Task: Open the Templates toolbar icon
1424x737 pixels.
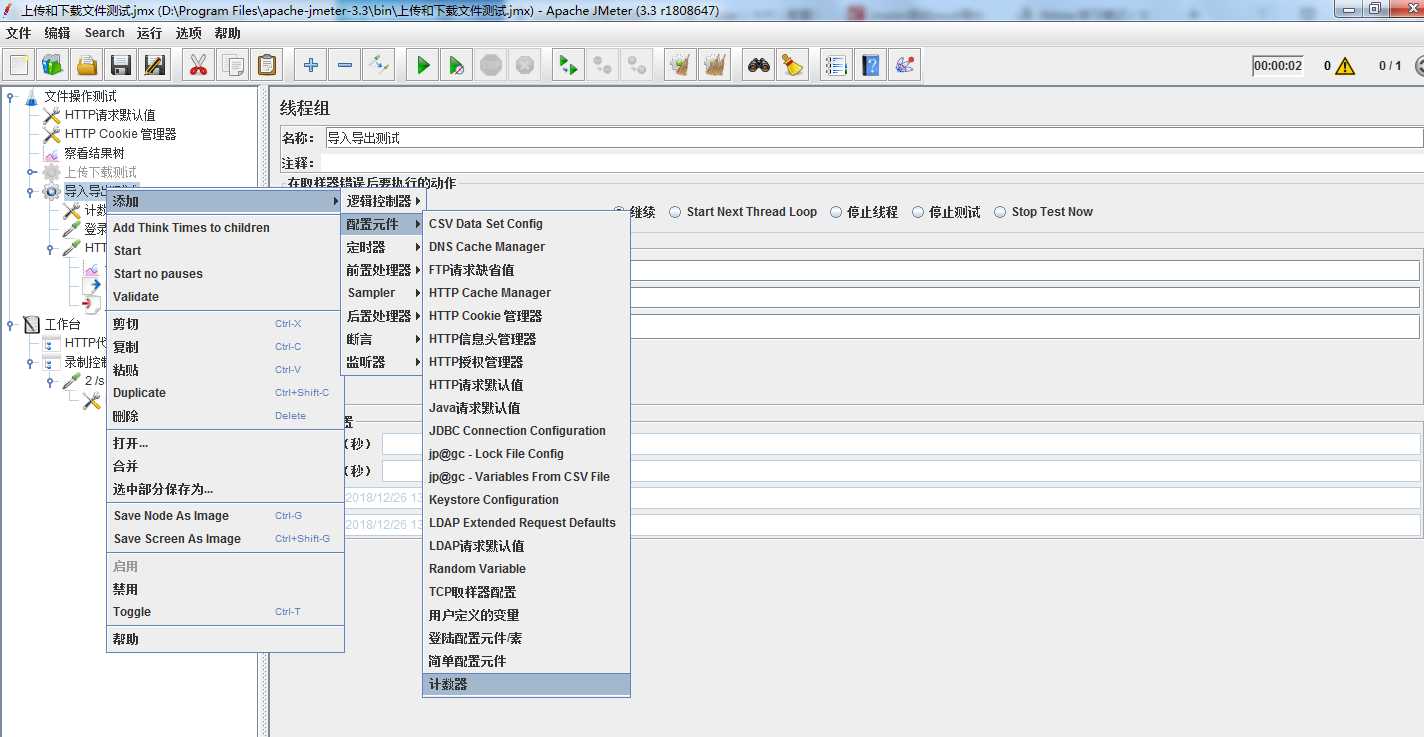Action: (53, 65)
